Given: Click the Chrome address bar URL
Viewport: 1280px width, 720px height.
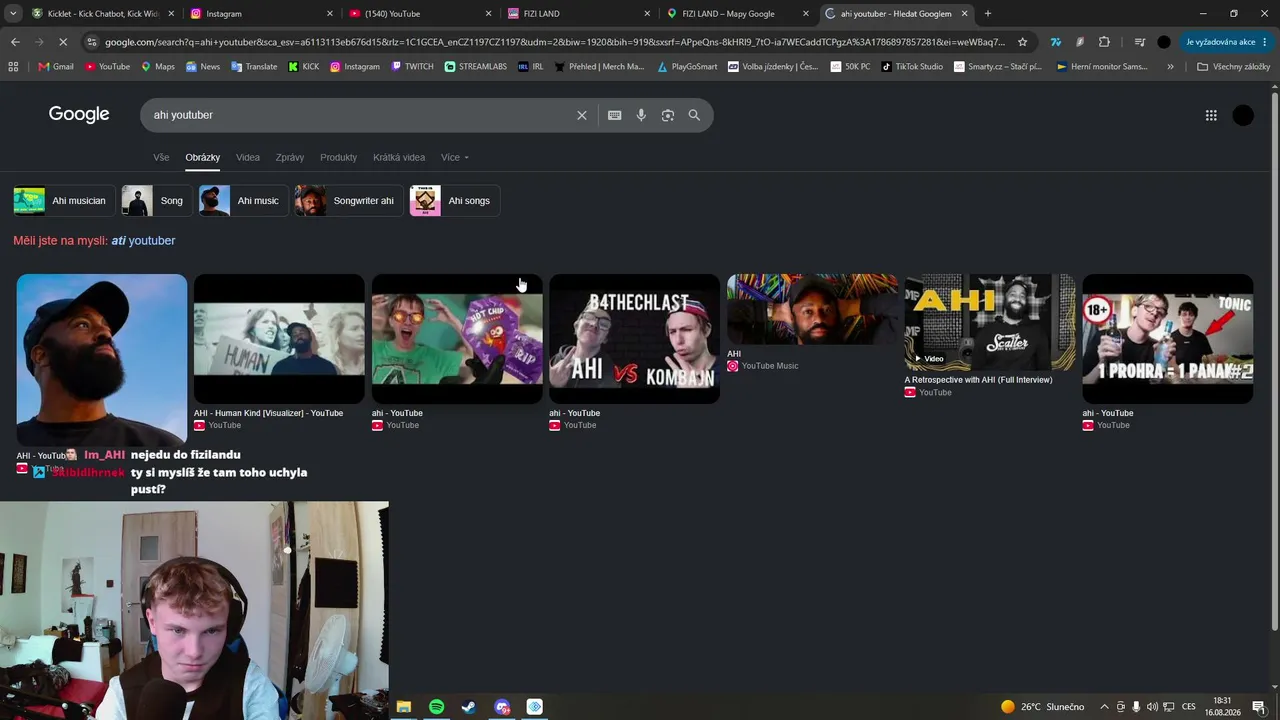Looking at the screenshot, I should [555, 42].
